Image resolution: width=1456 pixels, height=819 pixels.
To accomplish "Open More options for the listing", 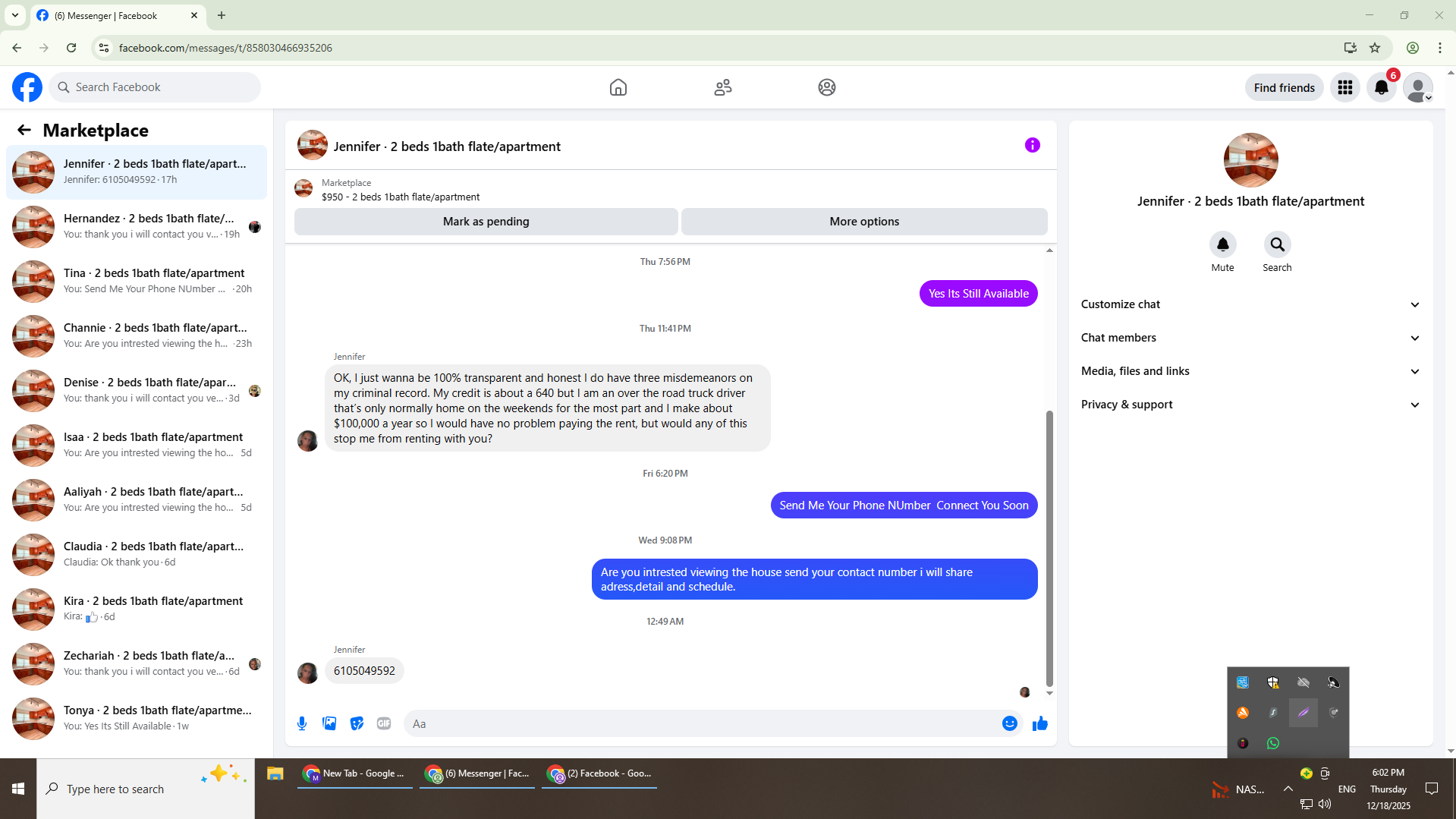I will pyautogui.click(x=864, y=222).
